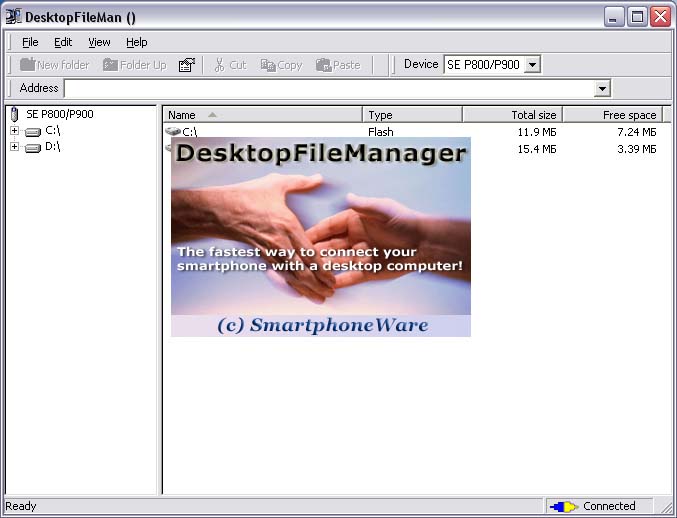Click the Copy toolbar button
677x518 pixels.
pos(281,65)
